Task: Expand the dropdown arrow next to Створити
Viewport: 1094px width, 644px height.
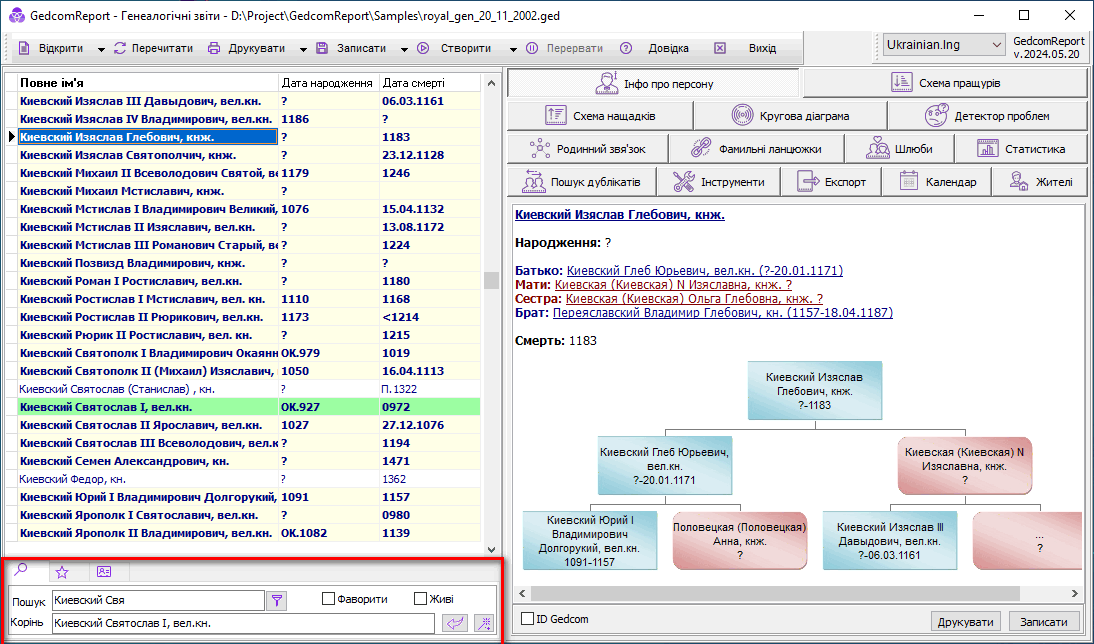Action: pos(513,49)
